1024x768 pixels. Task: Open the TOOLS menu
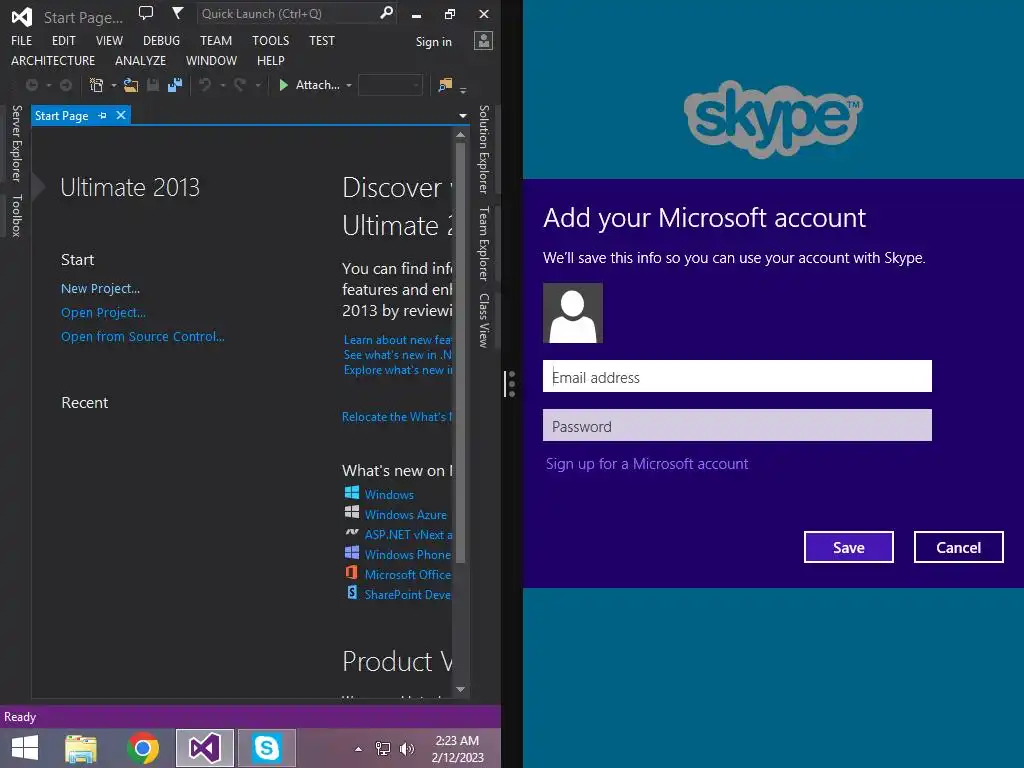270,40
